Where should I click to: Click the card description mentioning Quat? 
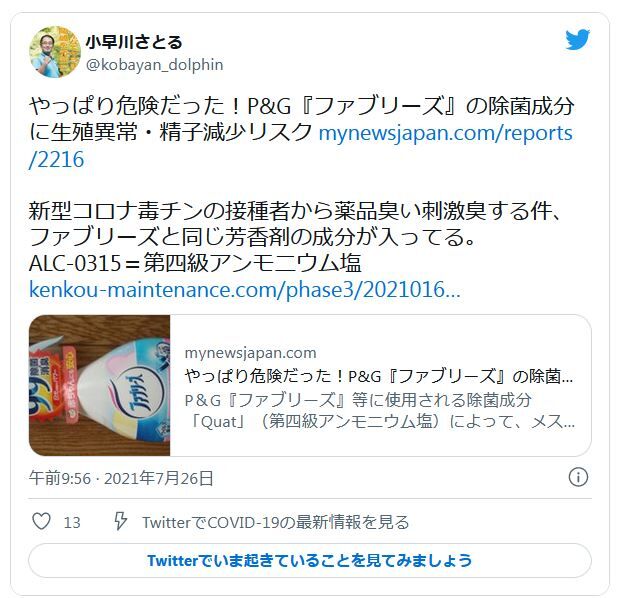[x=379, y=411]
